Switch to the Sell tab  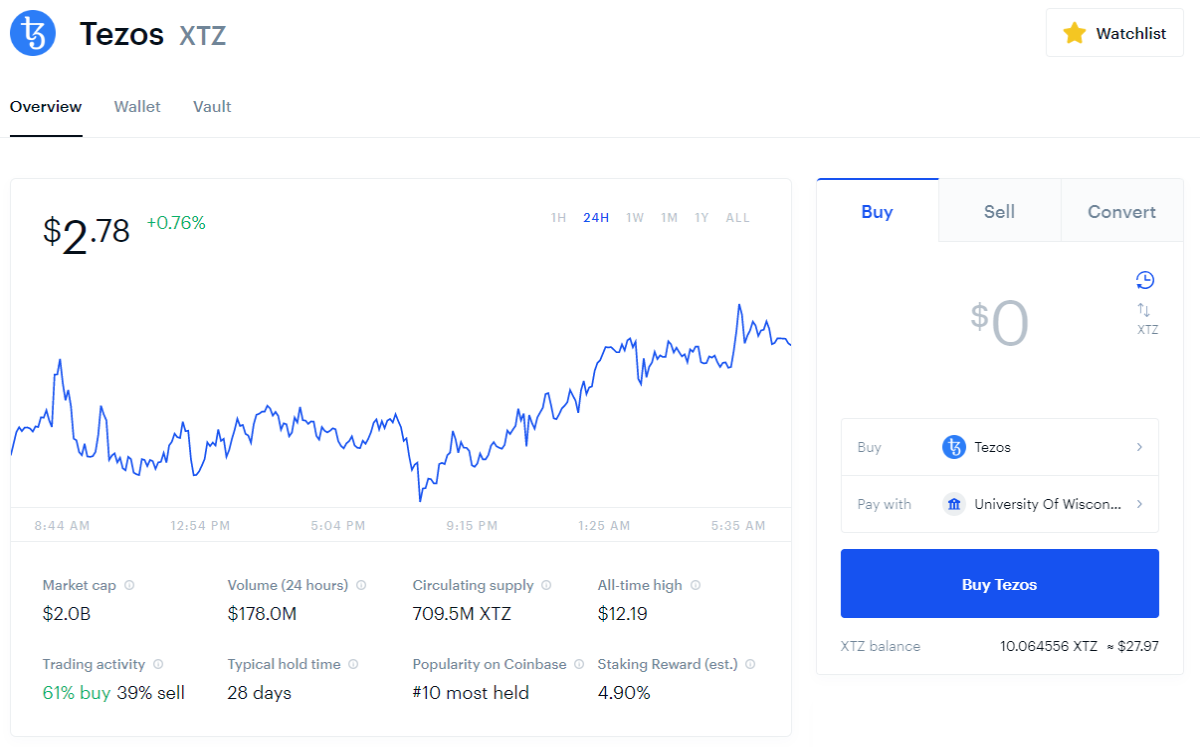pyautogui.click(x=999, y=211)
